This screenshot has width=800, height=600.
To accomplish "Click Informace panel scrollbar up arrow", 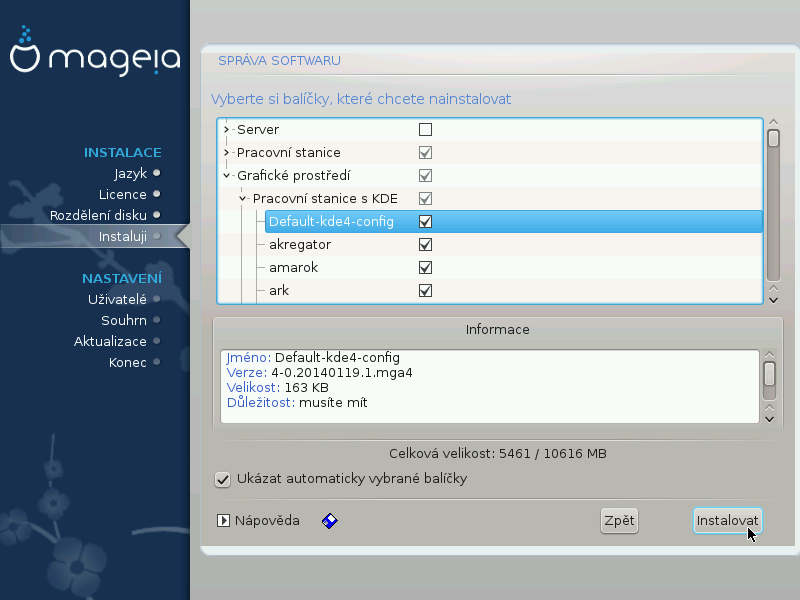I will [769, 354].
